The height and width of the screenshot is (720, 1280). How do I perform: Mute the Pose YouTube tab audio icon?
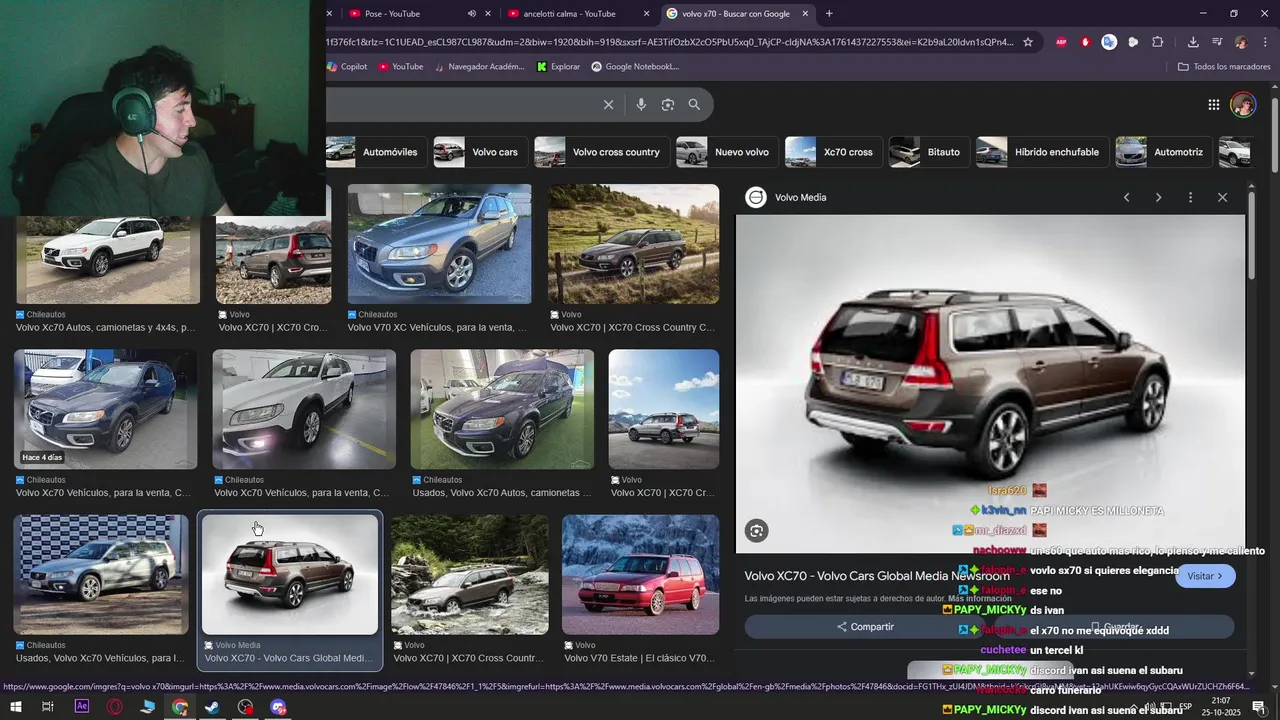472,13
